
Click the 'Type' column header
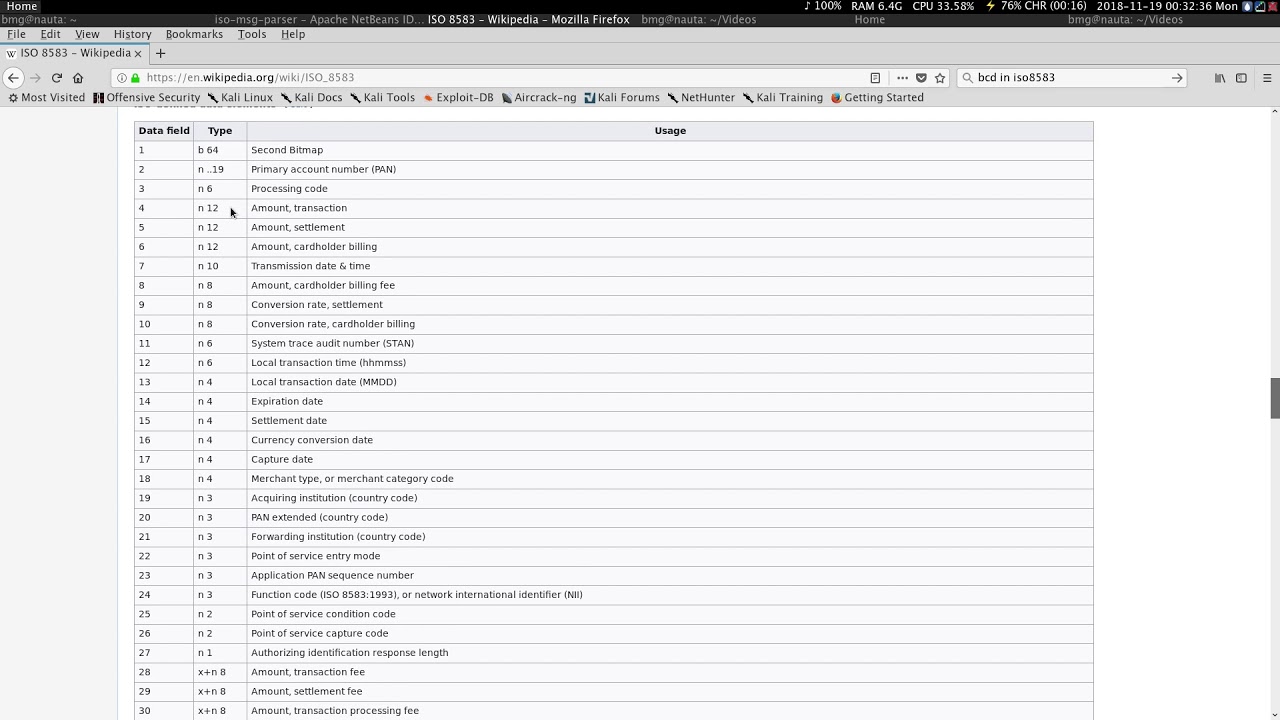coord(220,131)
